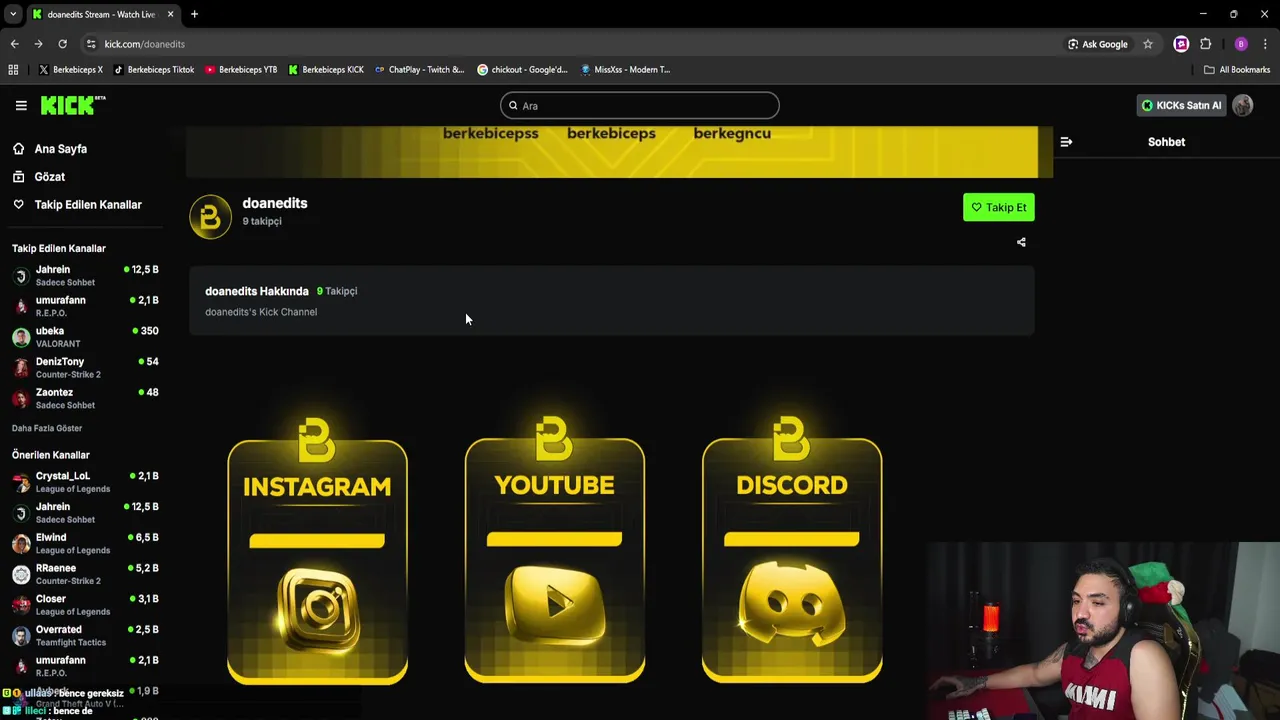
Task: Open Elwind League of Legends channel
Action: (x=85, y=543)
